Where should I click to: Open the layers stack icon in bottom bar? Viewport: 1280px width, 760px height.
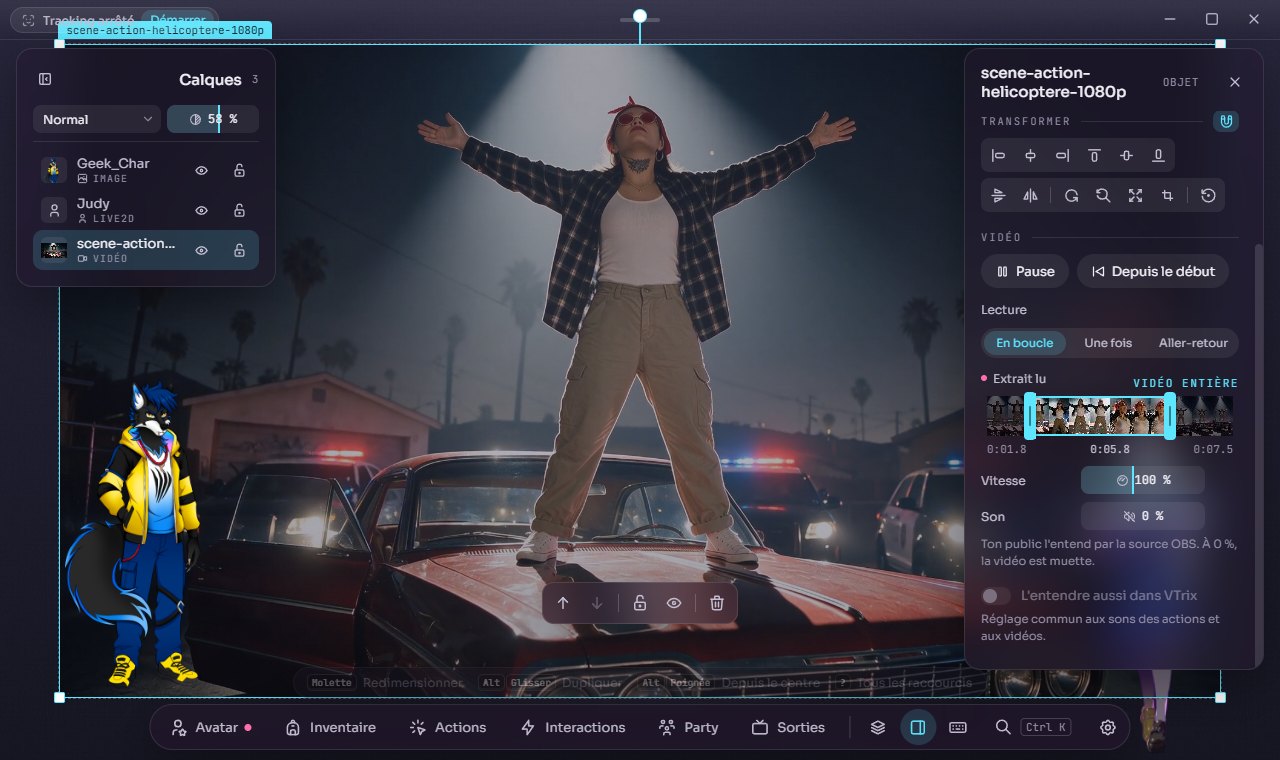[878, 727]
